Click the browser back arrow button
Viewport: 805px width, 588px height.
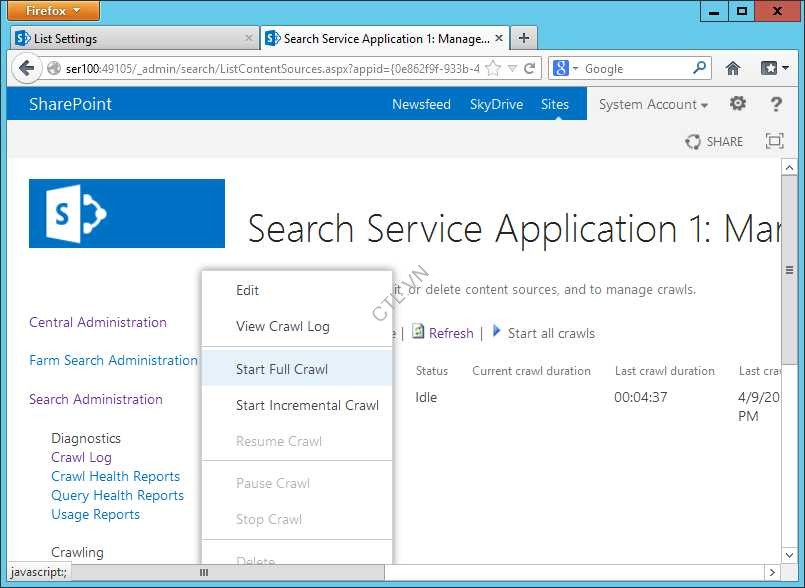coord(26,69)
